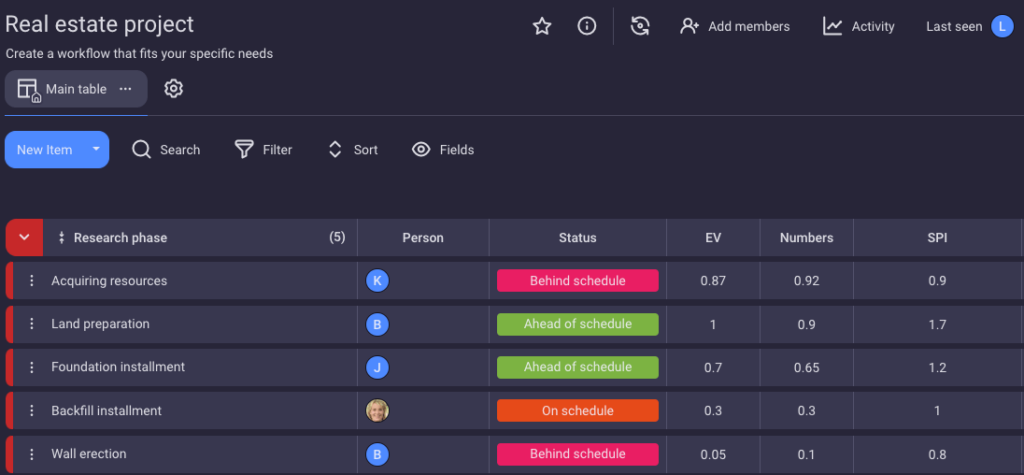Open Main table tab options menu
This screenshot has height=475, width=1024.
pyautogui.click(x=125, y=89)
